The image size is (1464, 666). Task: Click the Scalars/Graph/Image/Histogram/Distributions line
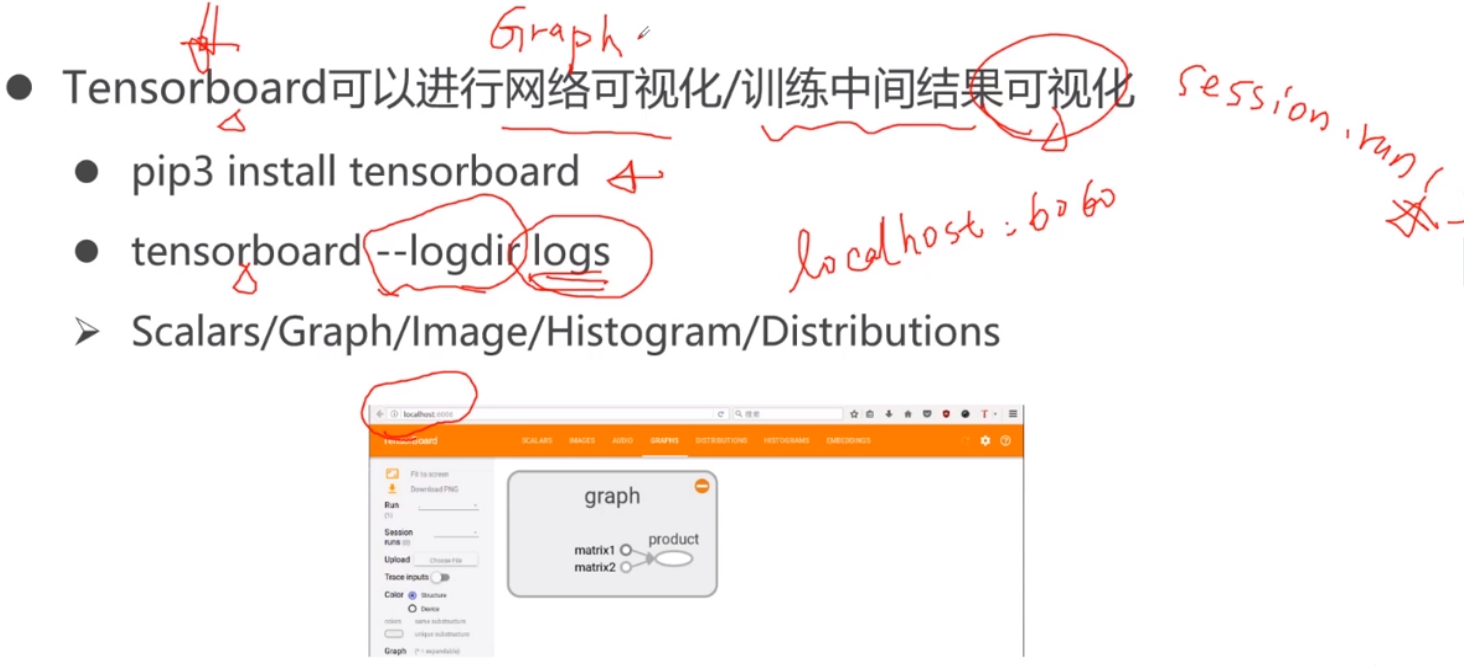click(565, 332)
